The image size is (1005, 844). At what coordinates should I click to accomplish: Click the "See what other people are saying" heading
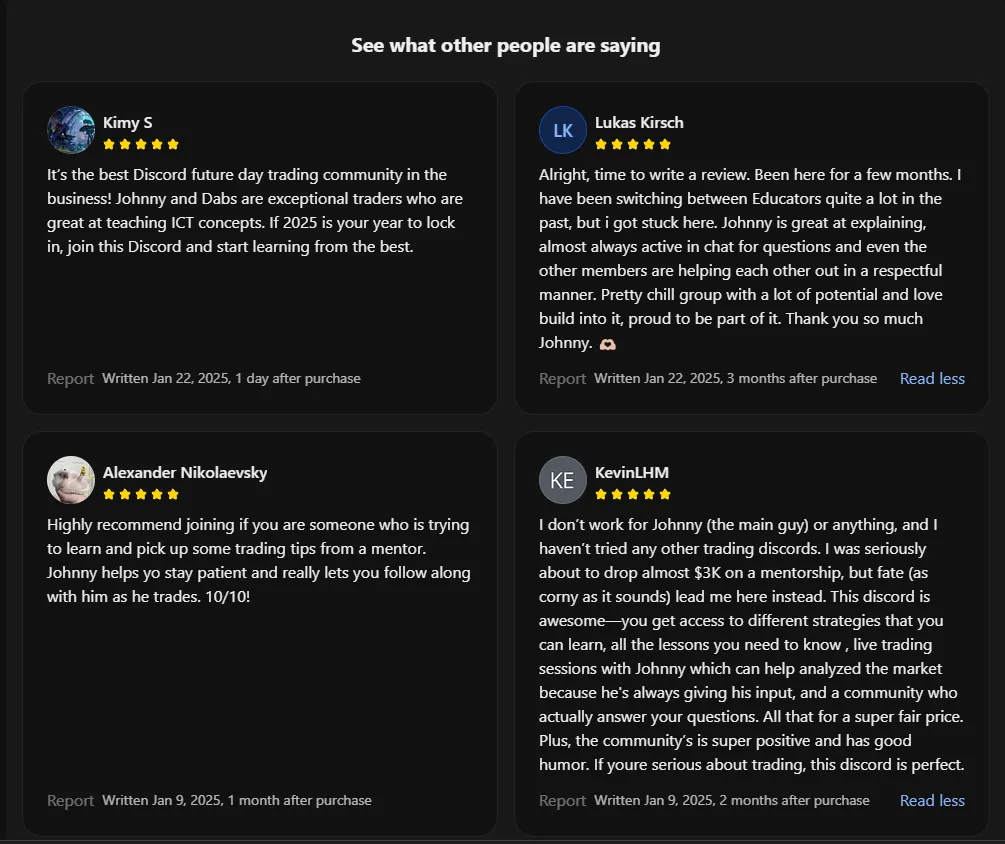click(506, 46)
